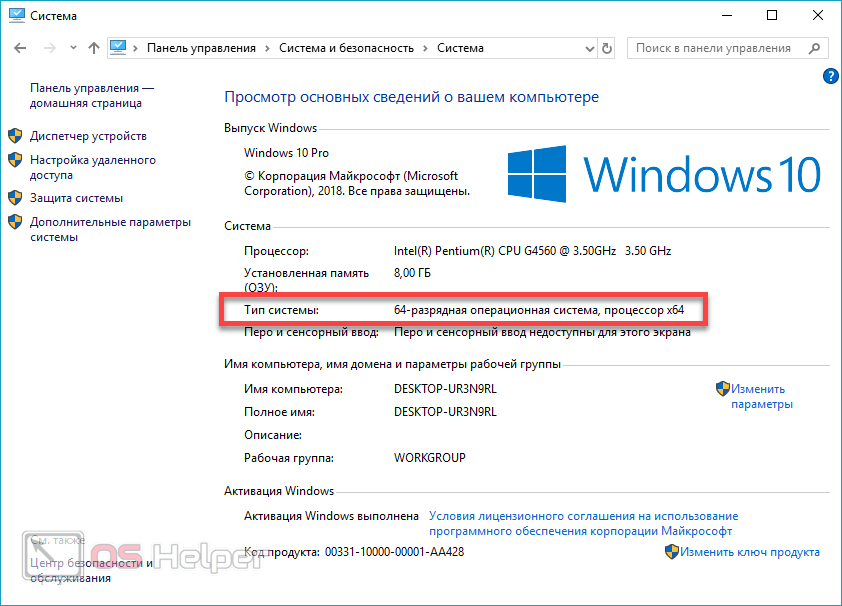Go up one level arrow

click(94, 48)
